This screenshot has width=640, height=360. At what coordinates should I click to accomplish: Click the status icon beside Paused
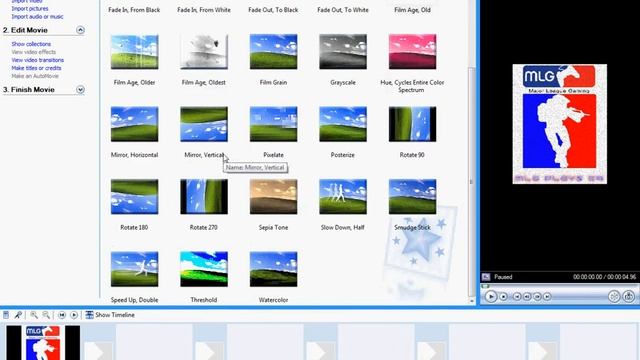pyautogui.click(x=486, y=277)
